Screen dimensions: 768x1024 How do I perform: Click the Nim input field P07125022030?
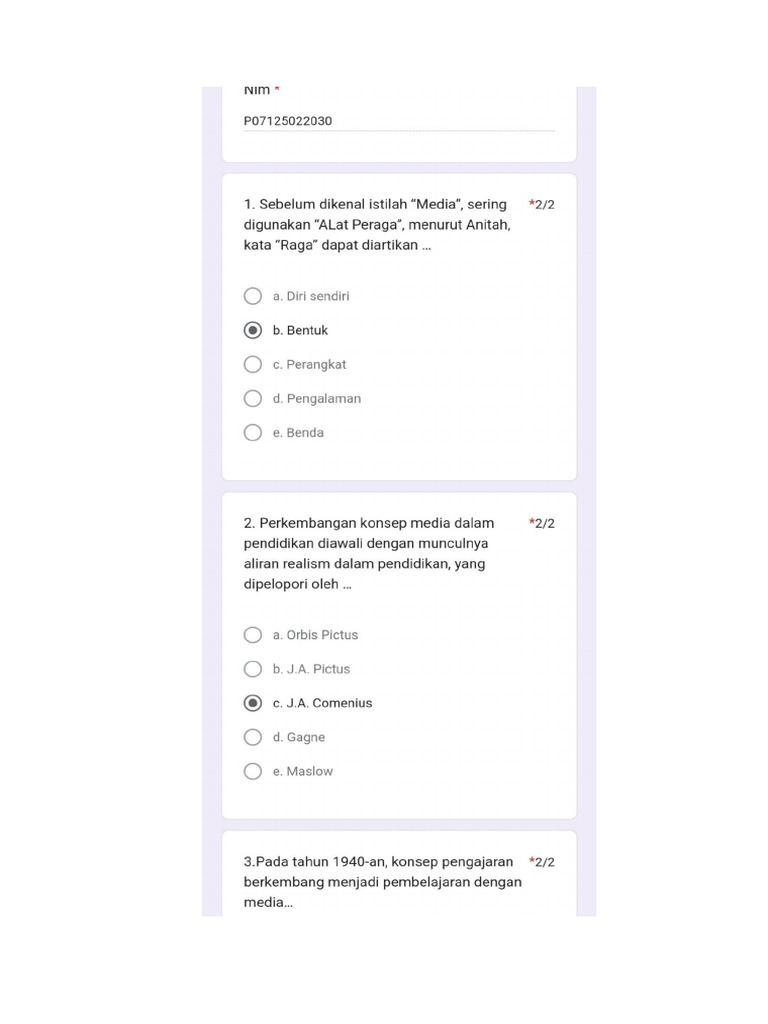coord(398,121)
